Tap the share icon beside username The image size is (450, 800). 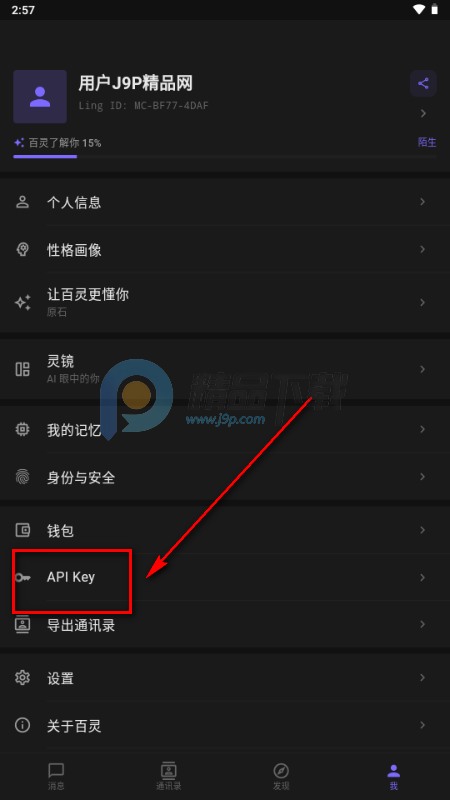(423, 83)
